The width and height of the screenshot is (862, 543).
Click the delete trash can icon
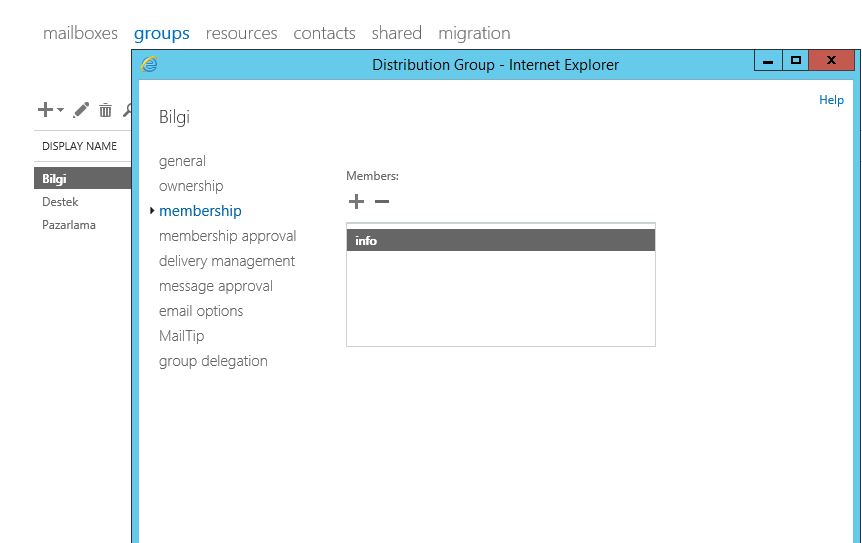pyautogui.click(x=105, y=110)
